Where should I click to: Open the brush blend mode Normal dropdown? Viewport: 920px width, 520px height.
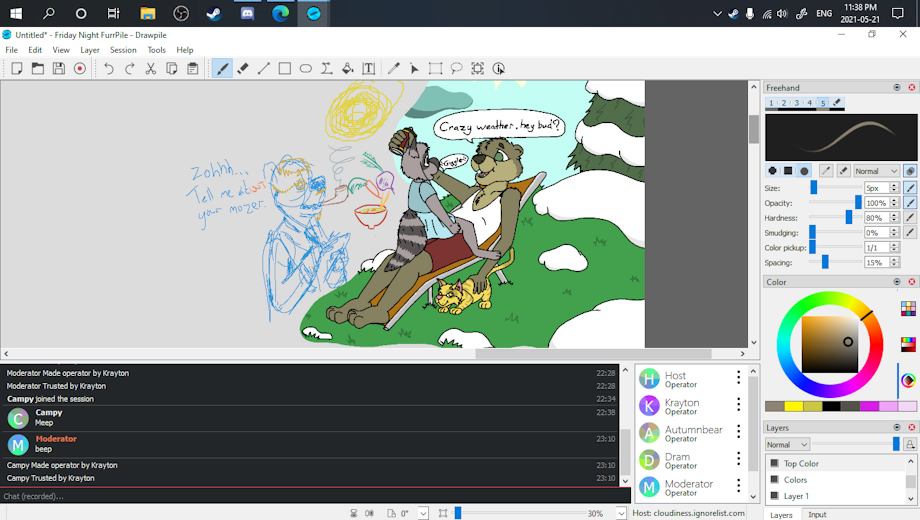click(876, 171)
